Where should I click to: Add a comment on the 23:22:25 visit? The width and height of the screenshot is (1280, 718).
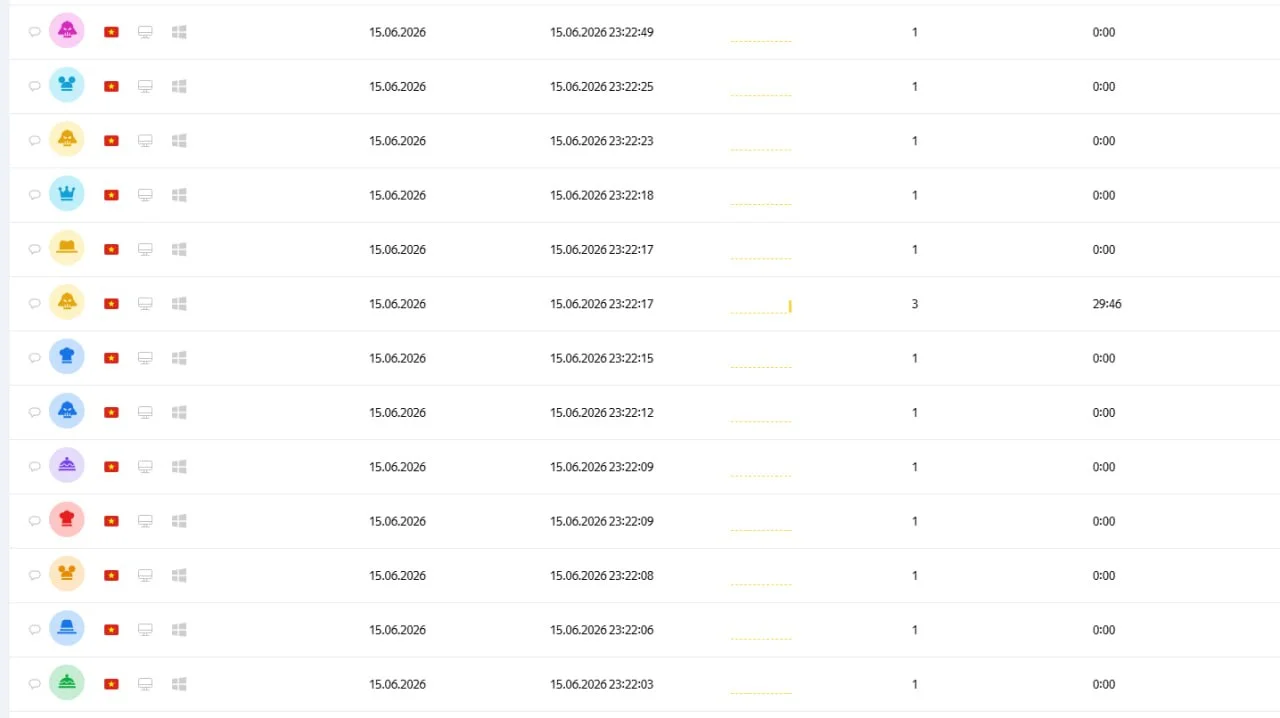point(34,86)
